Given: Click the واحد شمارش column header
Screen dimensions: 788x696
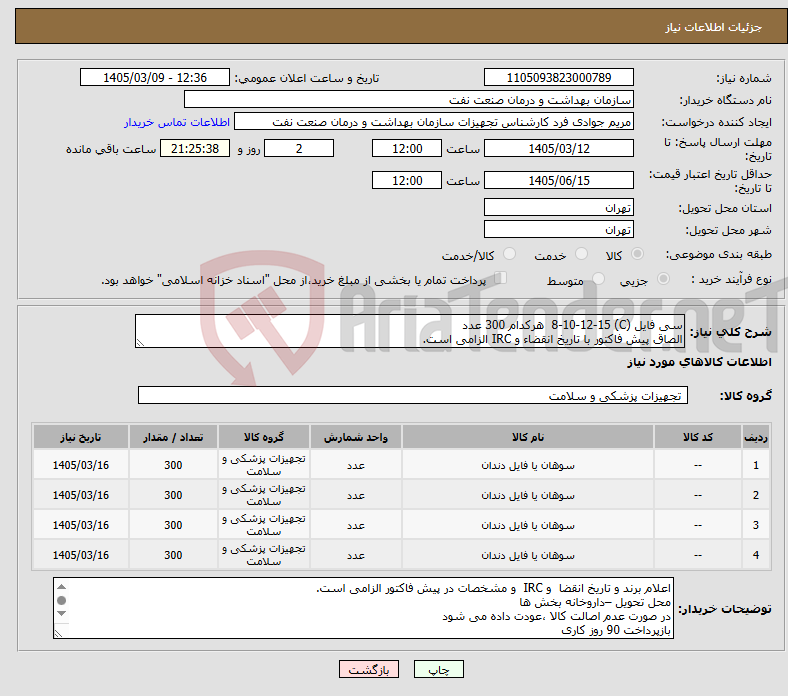Looking at the screenshot, I should (x=356, y=437).
